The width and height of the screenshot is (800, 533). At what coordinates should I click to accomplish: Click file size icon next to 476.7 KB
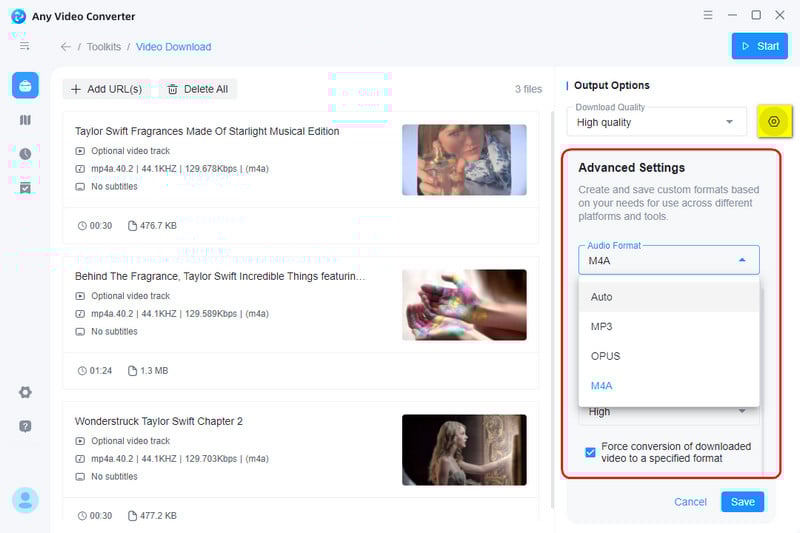pos(132,225)
